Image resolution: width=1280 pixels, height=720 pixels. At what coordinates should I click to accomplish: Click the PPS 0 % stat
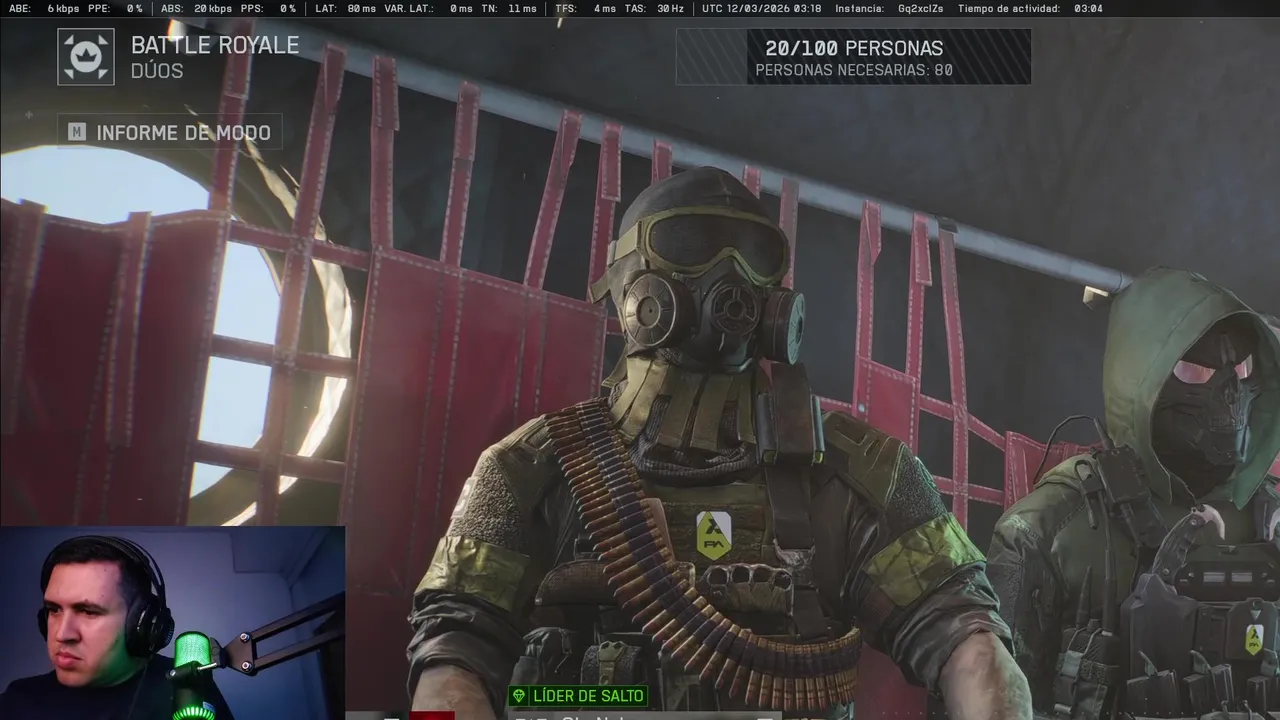(268, 8)
